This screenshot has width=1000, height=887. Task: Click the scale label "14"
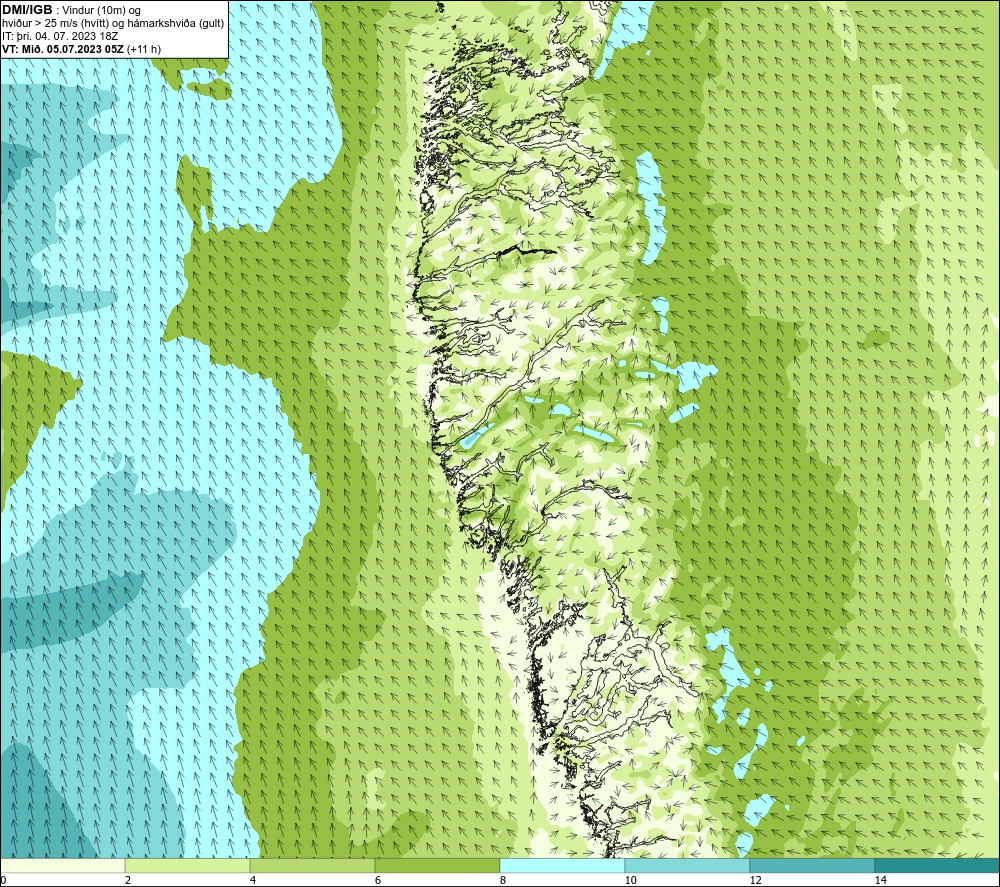(880, 880)
